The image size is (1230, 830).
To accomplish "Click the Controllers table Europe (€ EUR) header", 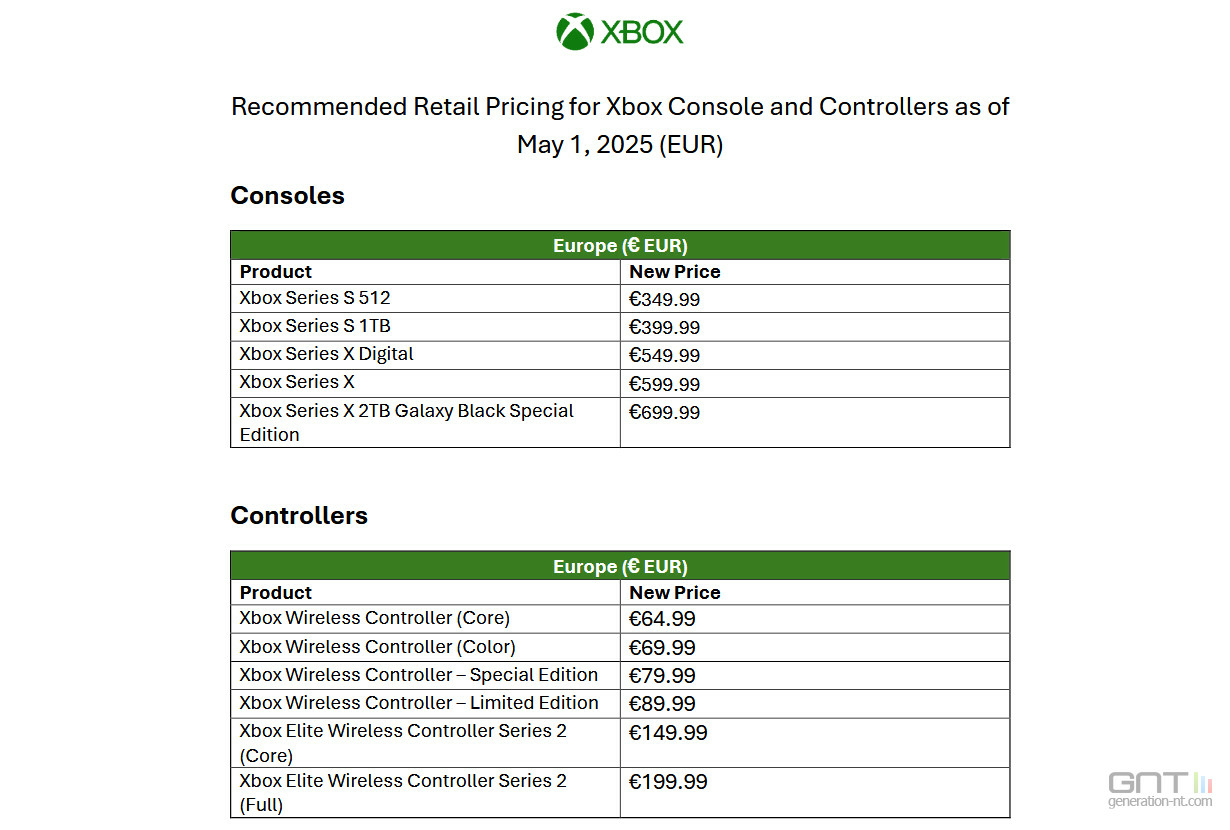I will click(x=620, y=566).
